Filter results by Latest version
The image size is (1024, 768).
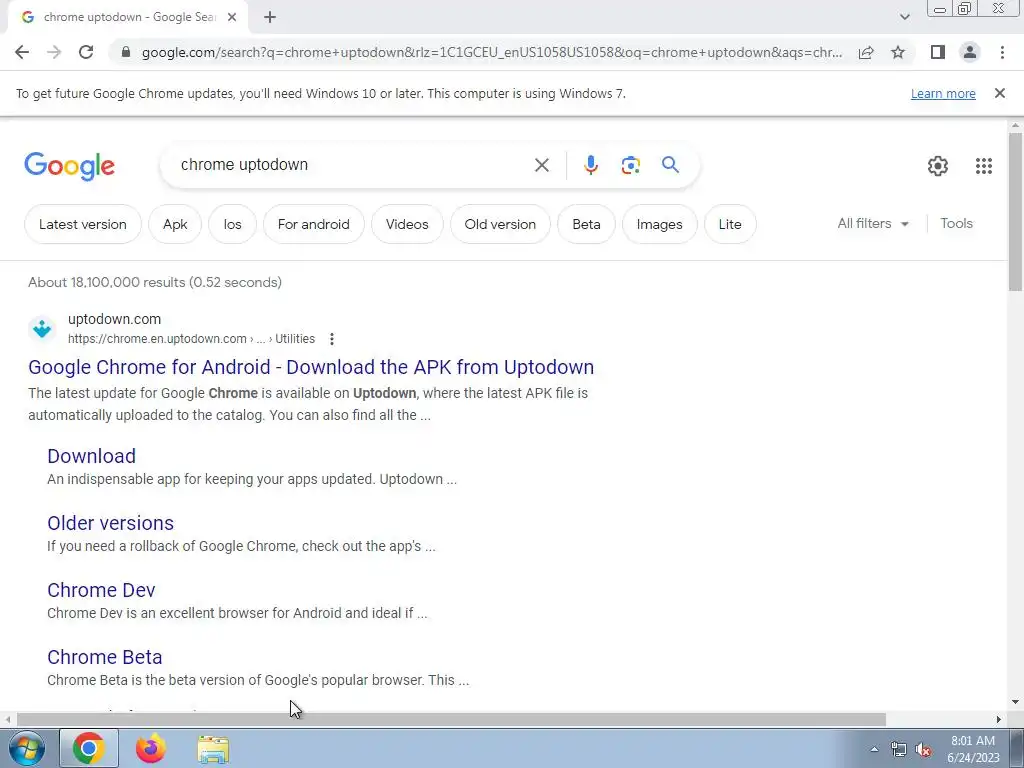[83, 224]
